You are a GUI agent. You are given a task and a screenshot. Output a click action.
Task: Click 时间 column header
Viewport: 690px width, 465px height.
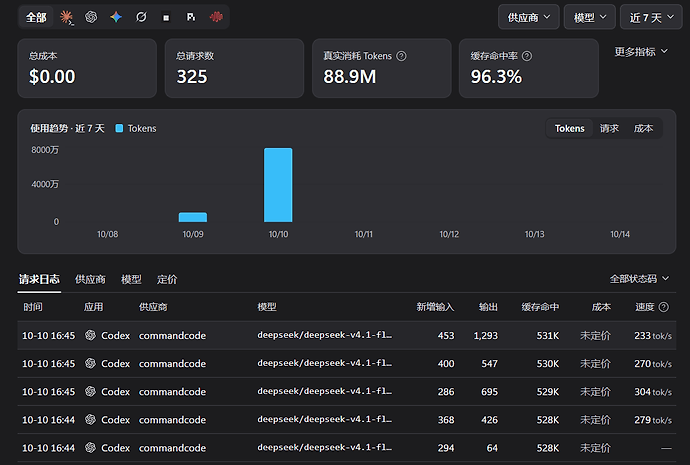click(x=33, y=307)
